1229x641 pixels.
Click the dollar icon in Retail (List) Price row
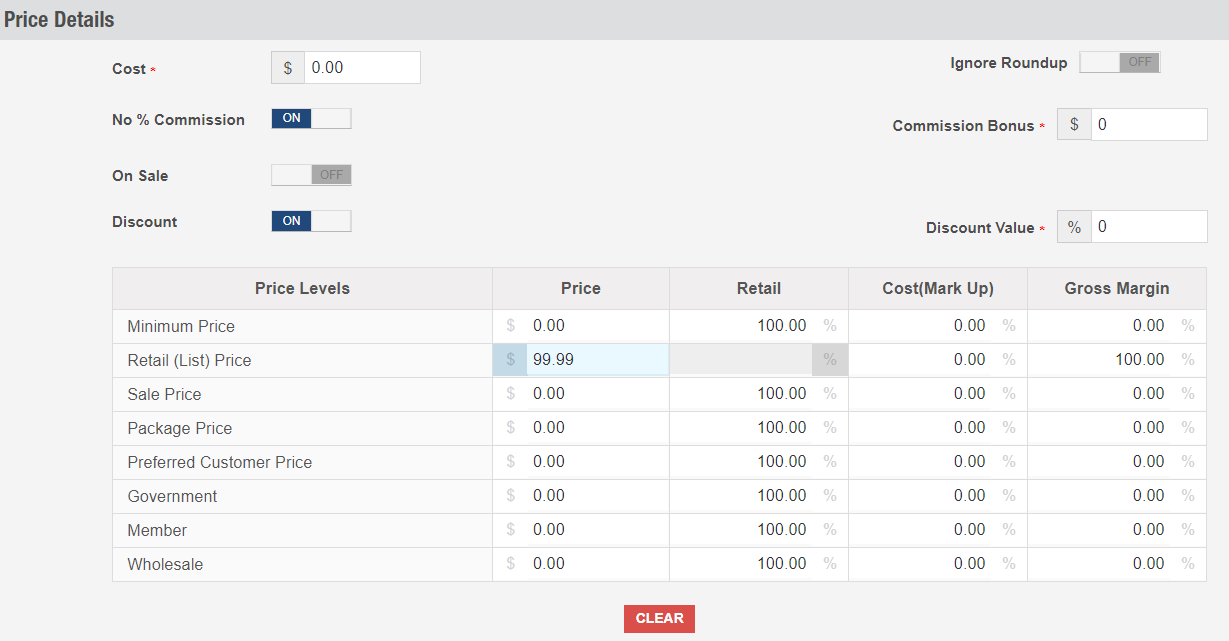510,360
